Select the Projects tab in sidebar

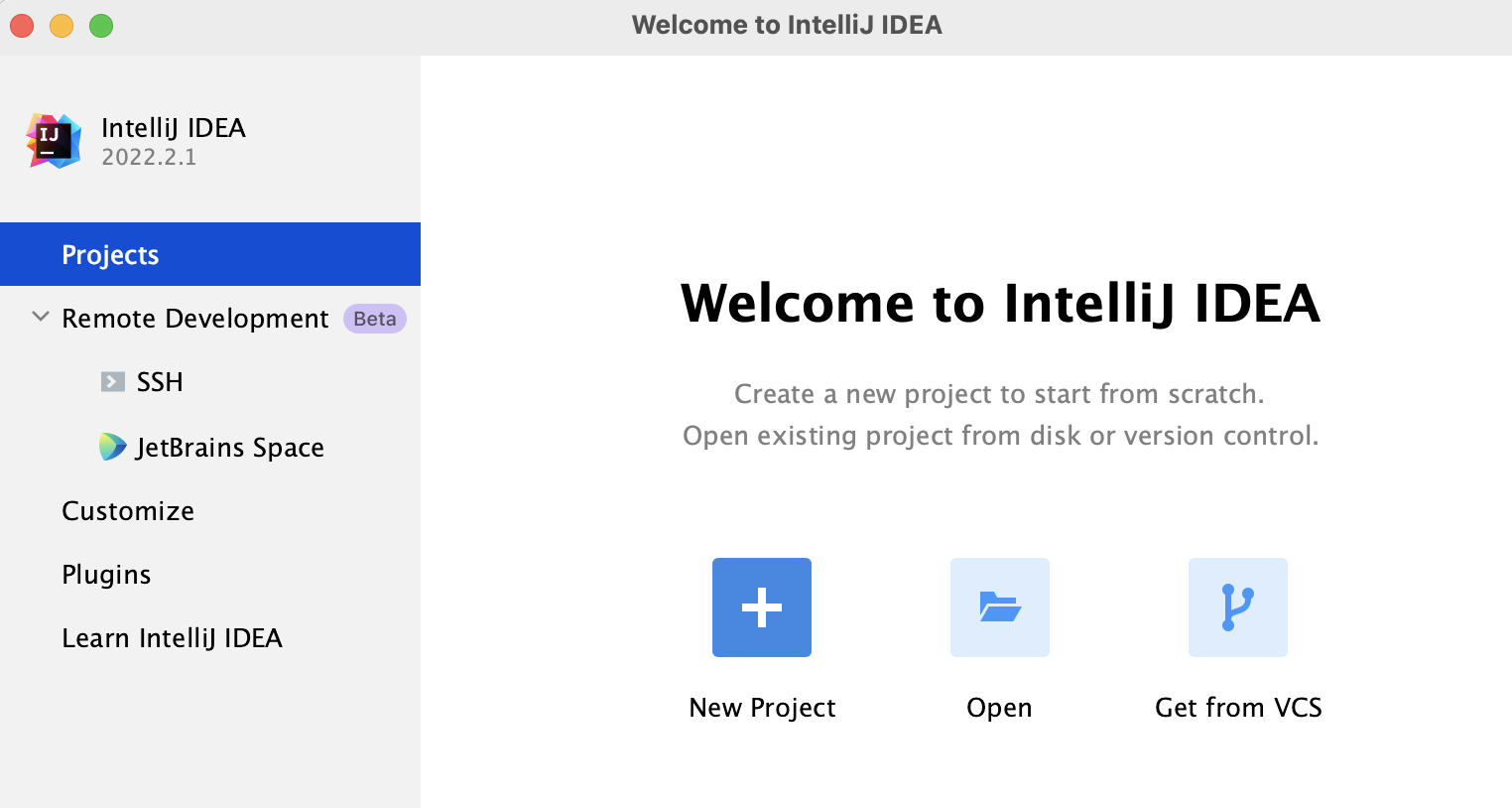point(210,254)
